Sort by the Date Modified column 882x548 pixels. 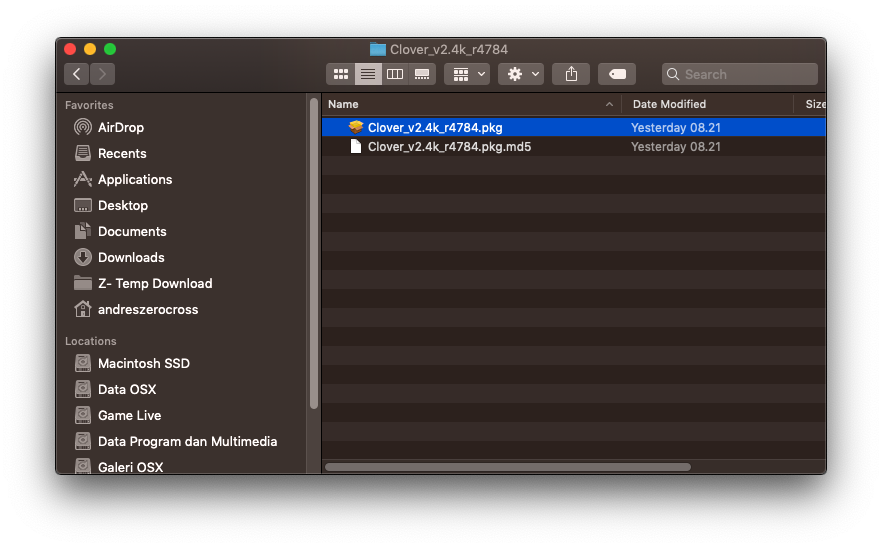708,104
